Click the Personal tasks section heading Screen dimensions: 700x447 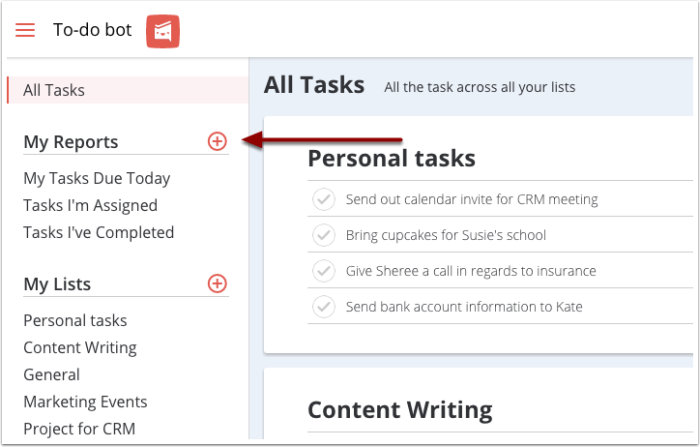[x=391, y=158]
